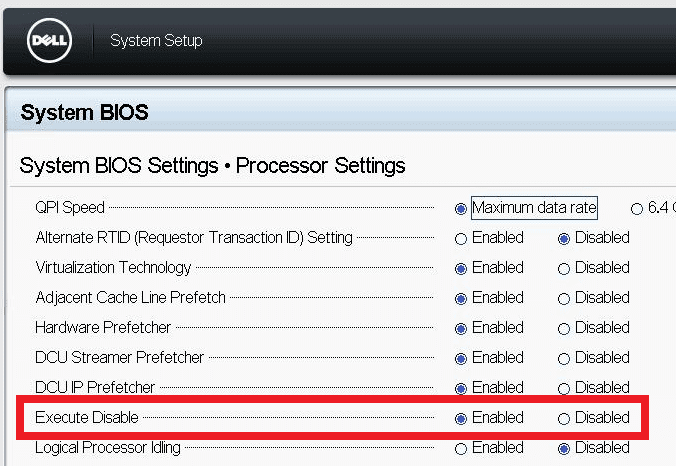Enable Virtualization Technology
Screen dimensions: 676x466
pos(461,269)
